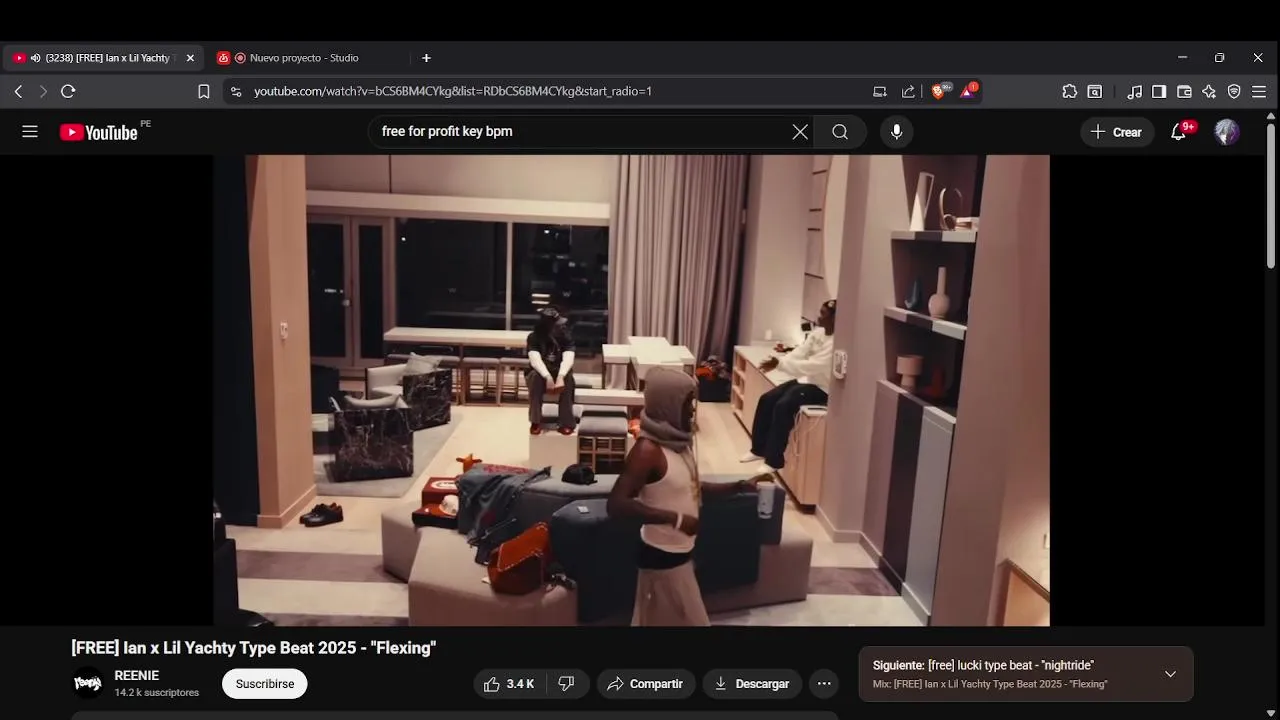Screen dimensions: 1280x720
Task: Click "14.2 k suscriptores" text
Action: click(156, 693)
